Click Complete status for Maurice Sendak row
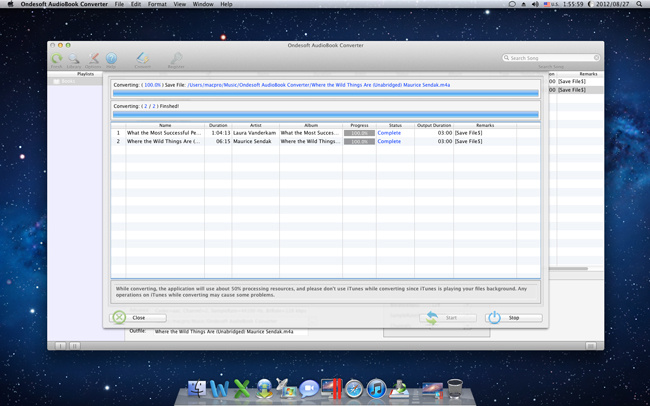 pos(389,141)
